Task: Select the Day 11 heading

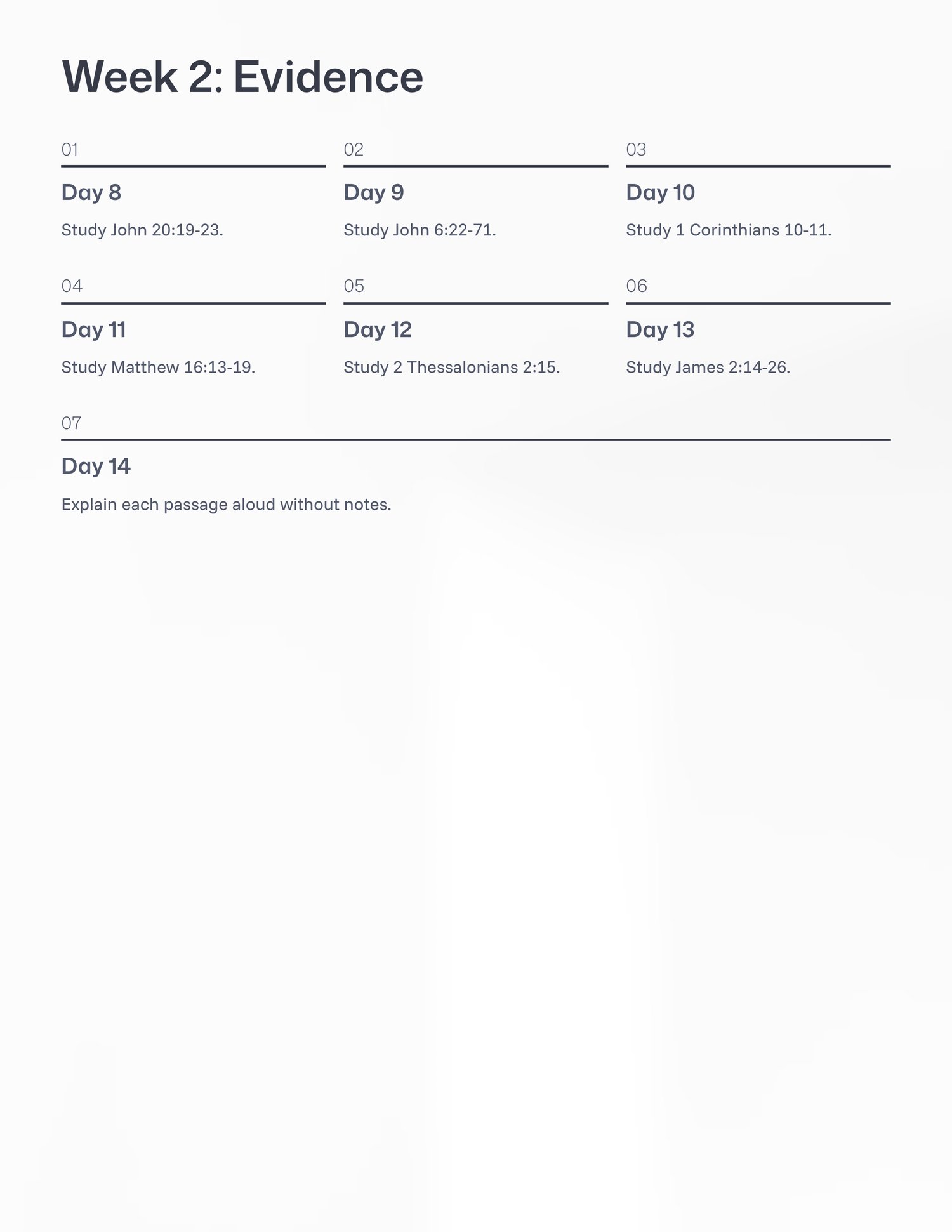Action: point(93,329)
